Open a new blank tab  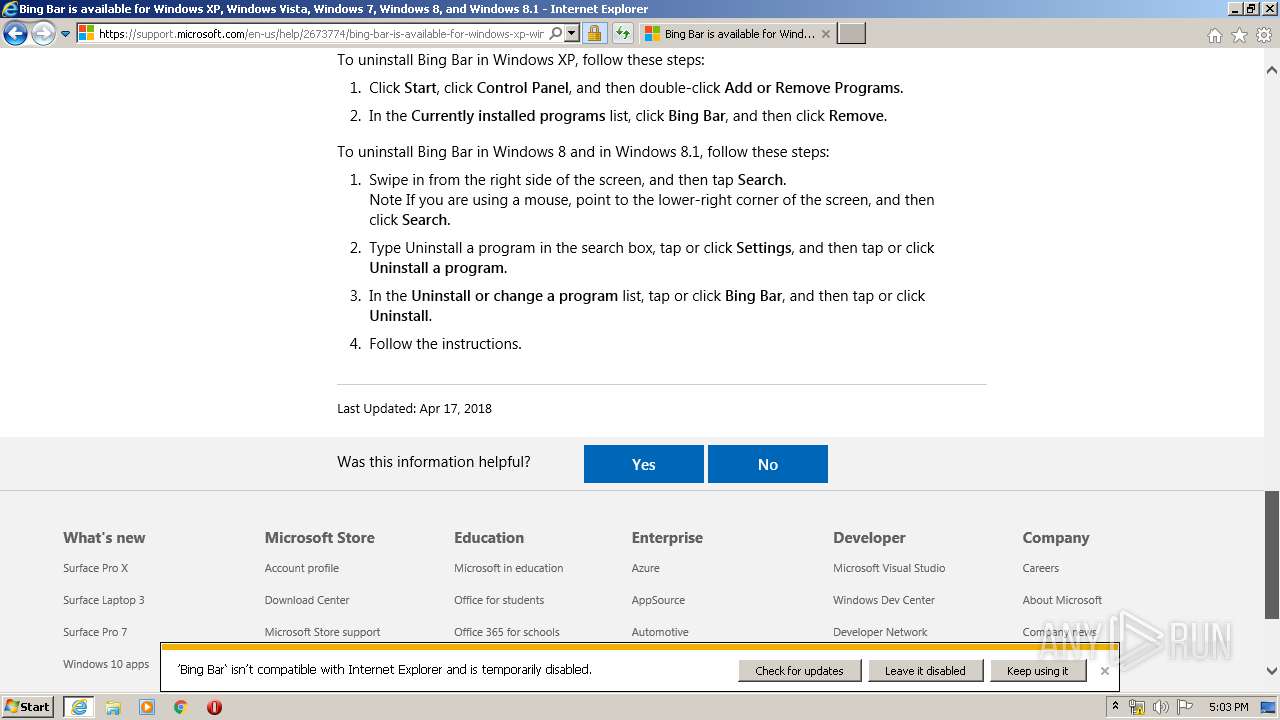pos(851,34)
